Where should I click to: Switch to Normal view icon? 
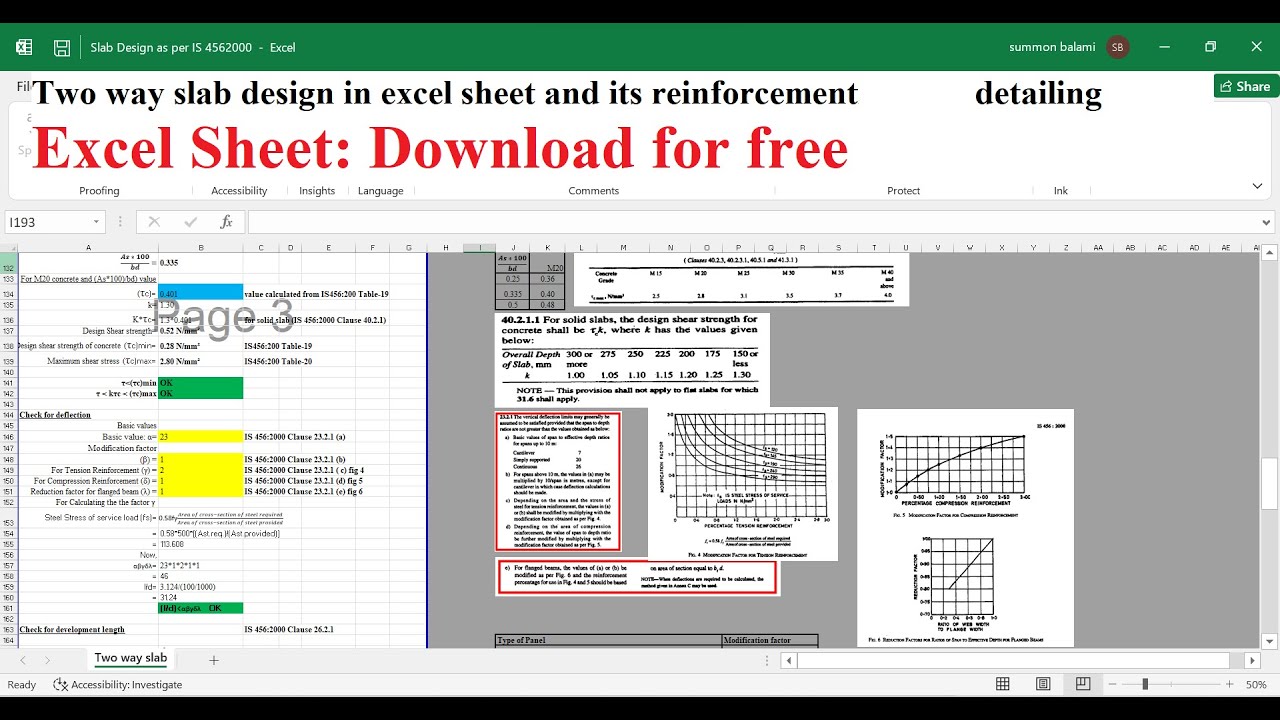click(x=1003, y=684)
